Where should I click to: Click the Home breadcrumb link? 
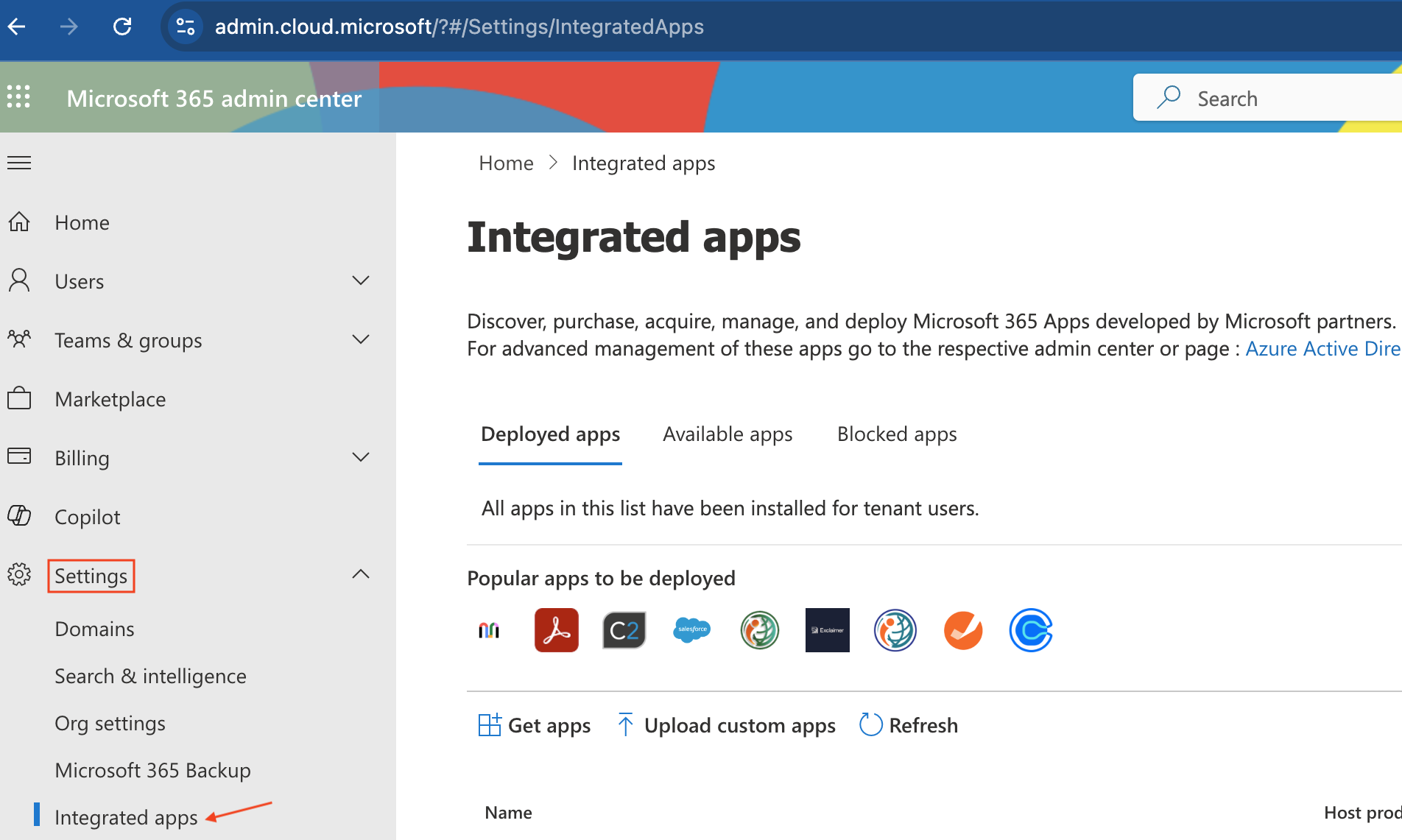tap(506, 163)
